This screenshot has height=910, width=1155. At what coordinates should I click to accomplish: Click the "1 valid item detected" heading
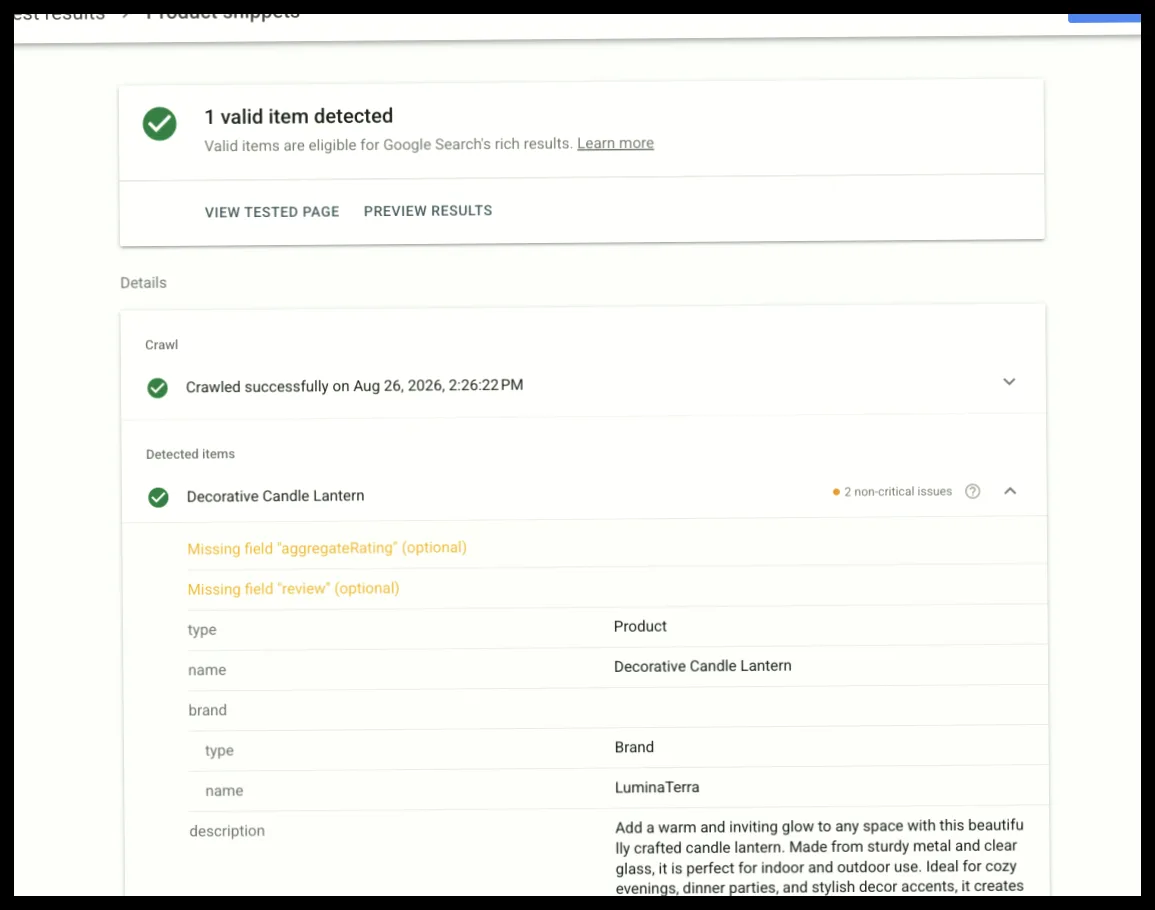click(x=298, y=116)
